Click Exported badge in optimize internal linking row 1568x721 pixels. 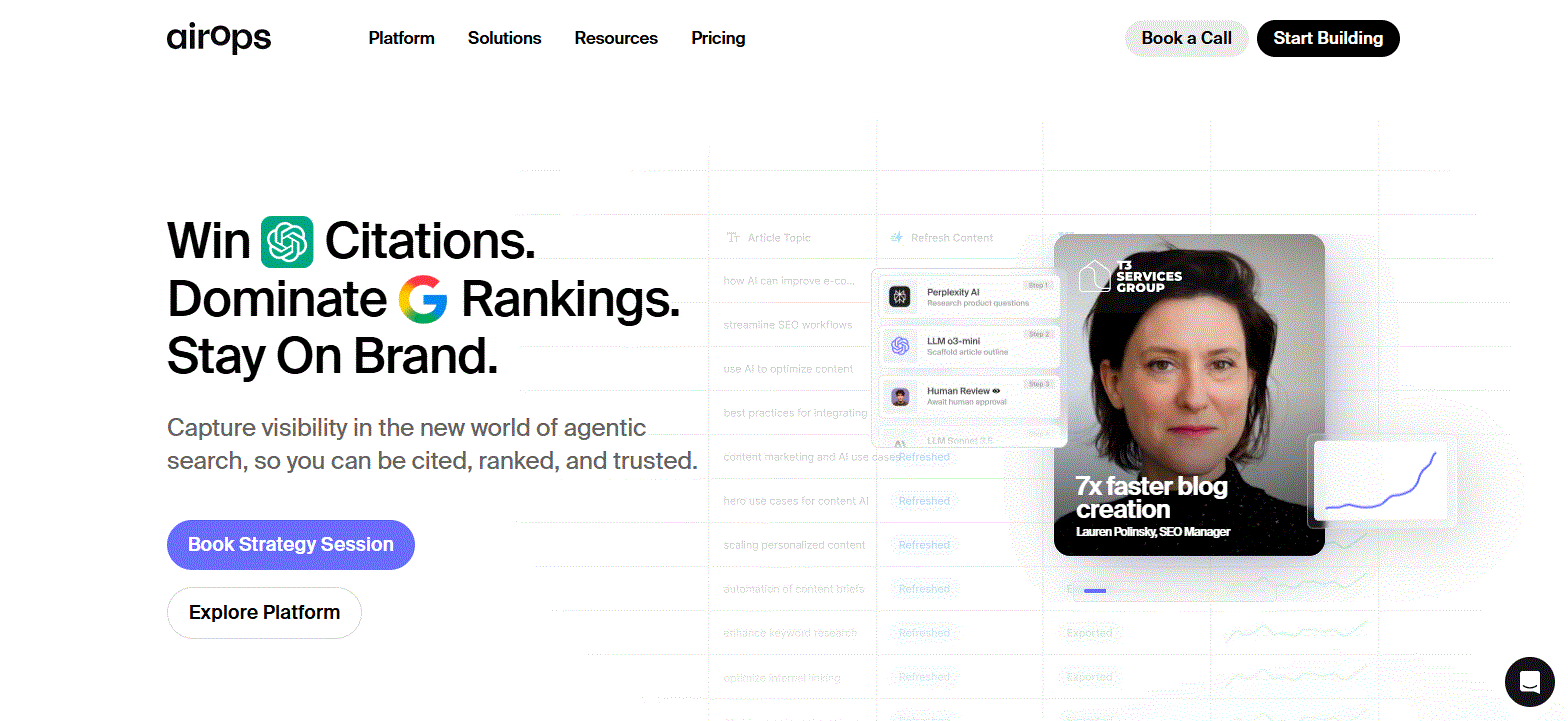coord(1089,677)
